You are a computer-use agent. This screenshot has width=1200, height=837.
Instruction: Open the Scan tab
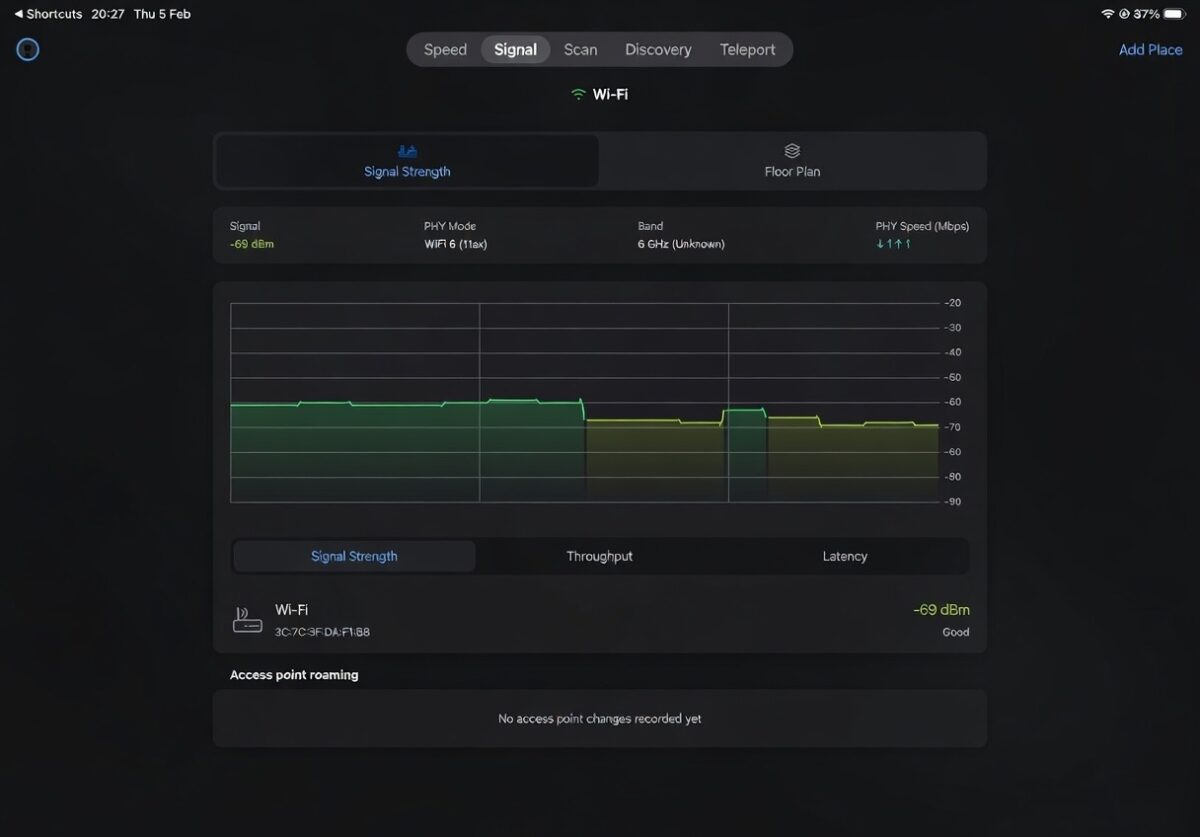pyautogui.click(x=580, y=50)
